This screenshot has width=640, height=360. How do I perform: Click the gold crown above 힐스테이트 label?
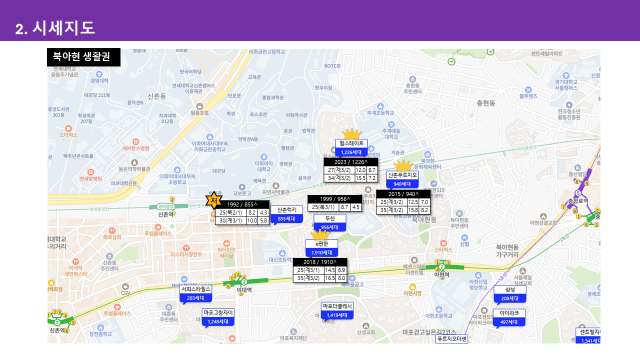tap(351, 134)
